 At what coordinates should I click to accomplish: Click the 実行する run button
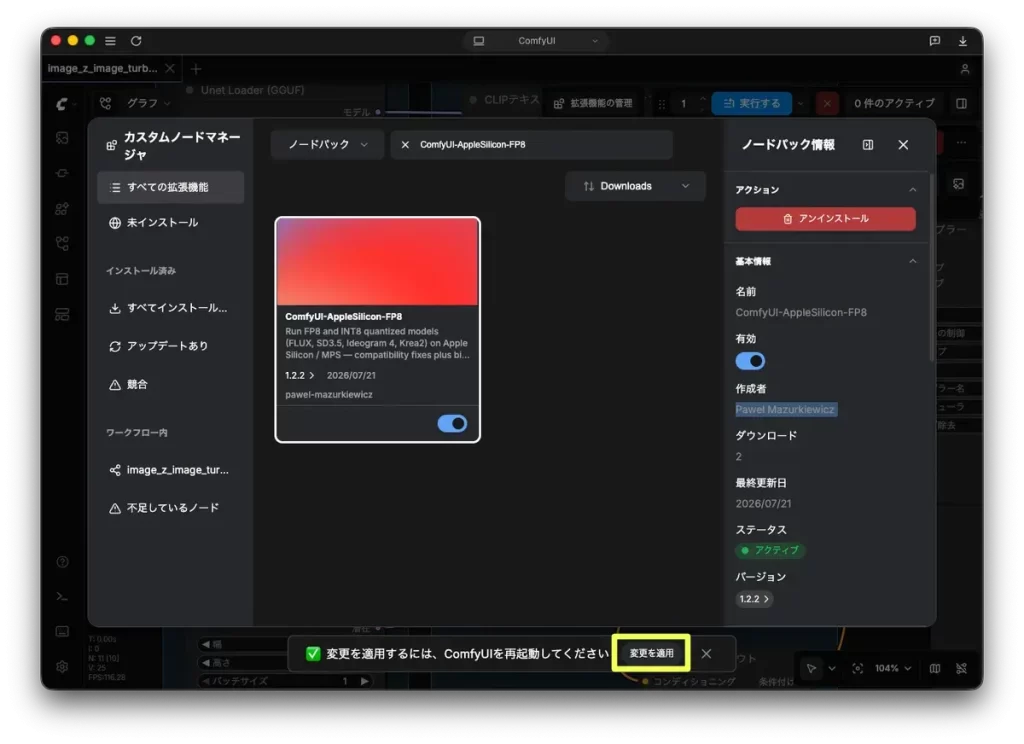tap(751, 103)
